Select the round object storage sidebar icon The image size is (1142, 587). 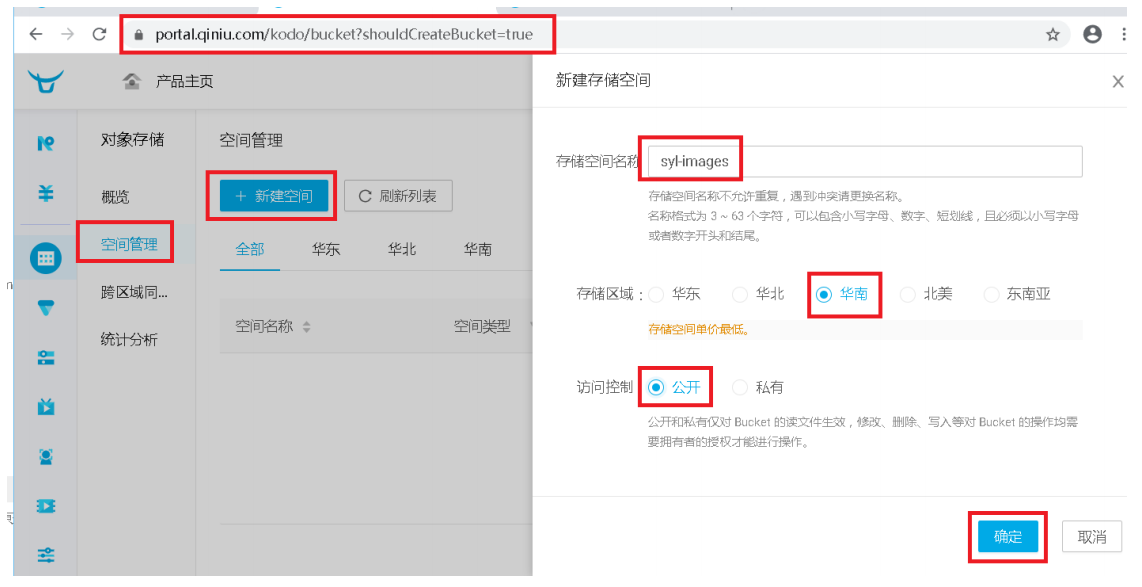click(45, 258)
